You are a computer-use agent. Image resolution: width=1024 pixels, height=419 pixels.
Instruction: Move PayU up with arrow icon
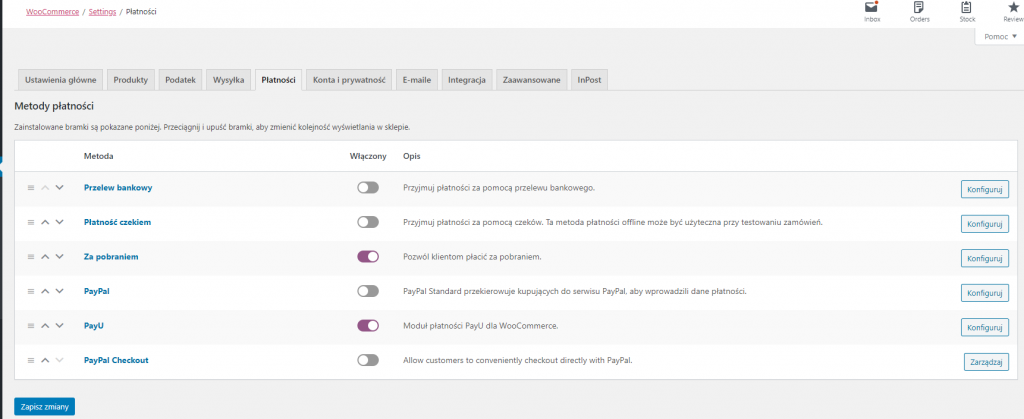45,326
